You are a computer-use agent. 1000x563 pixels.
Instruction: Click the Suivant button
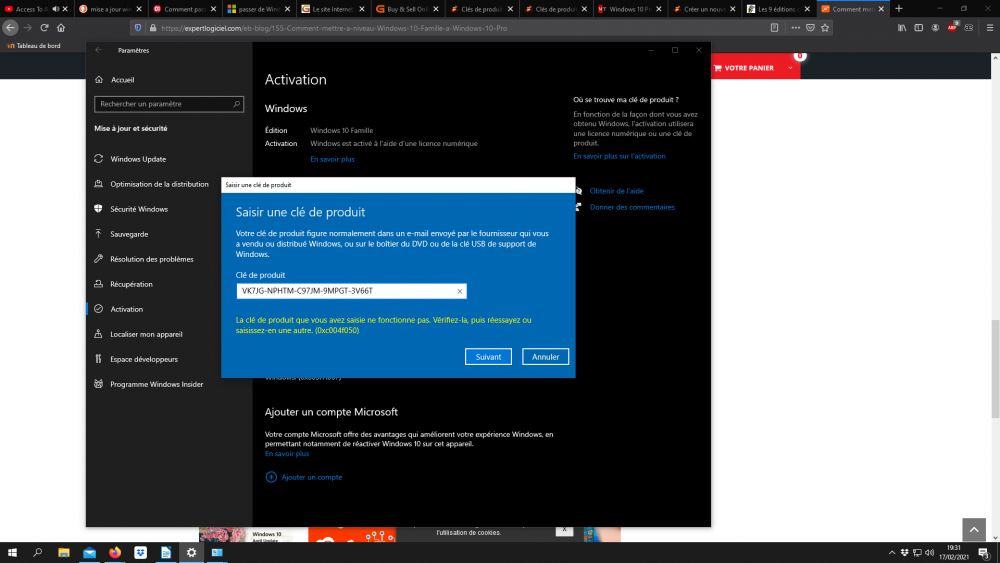tap(488, 357)
